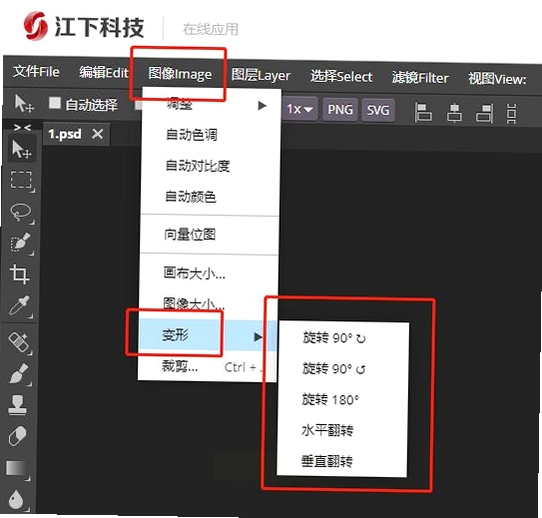This screenshot has width=542, height=518.
Task: Click the align right edges icon
Action: (x=485, y=113)
